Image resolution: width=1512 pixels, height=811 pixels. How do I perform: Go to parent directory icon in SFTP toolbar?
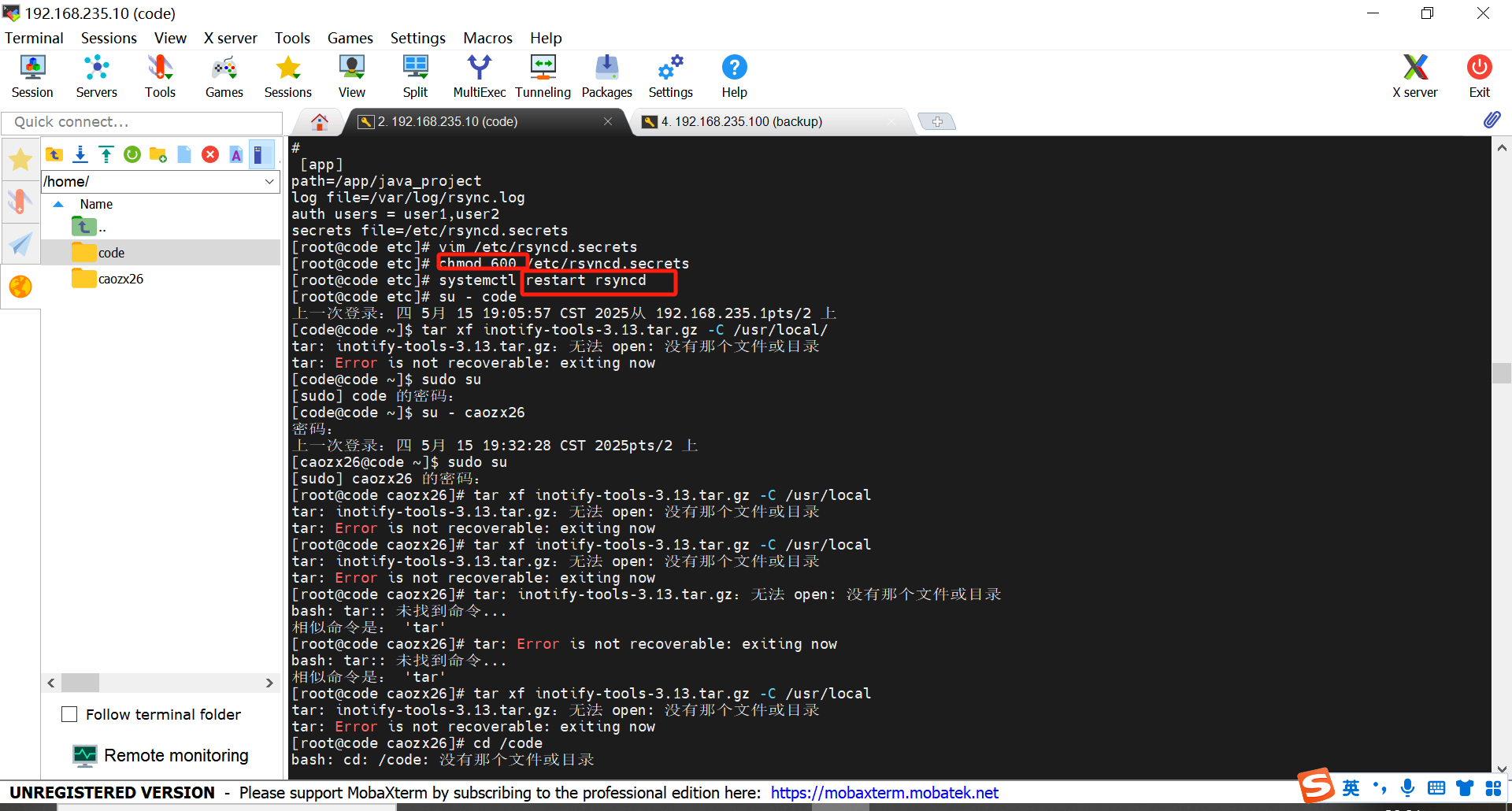coord(54,154)
